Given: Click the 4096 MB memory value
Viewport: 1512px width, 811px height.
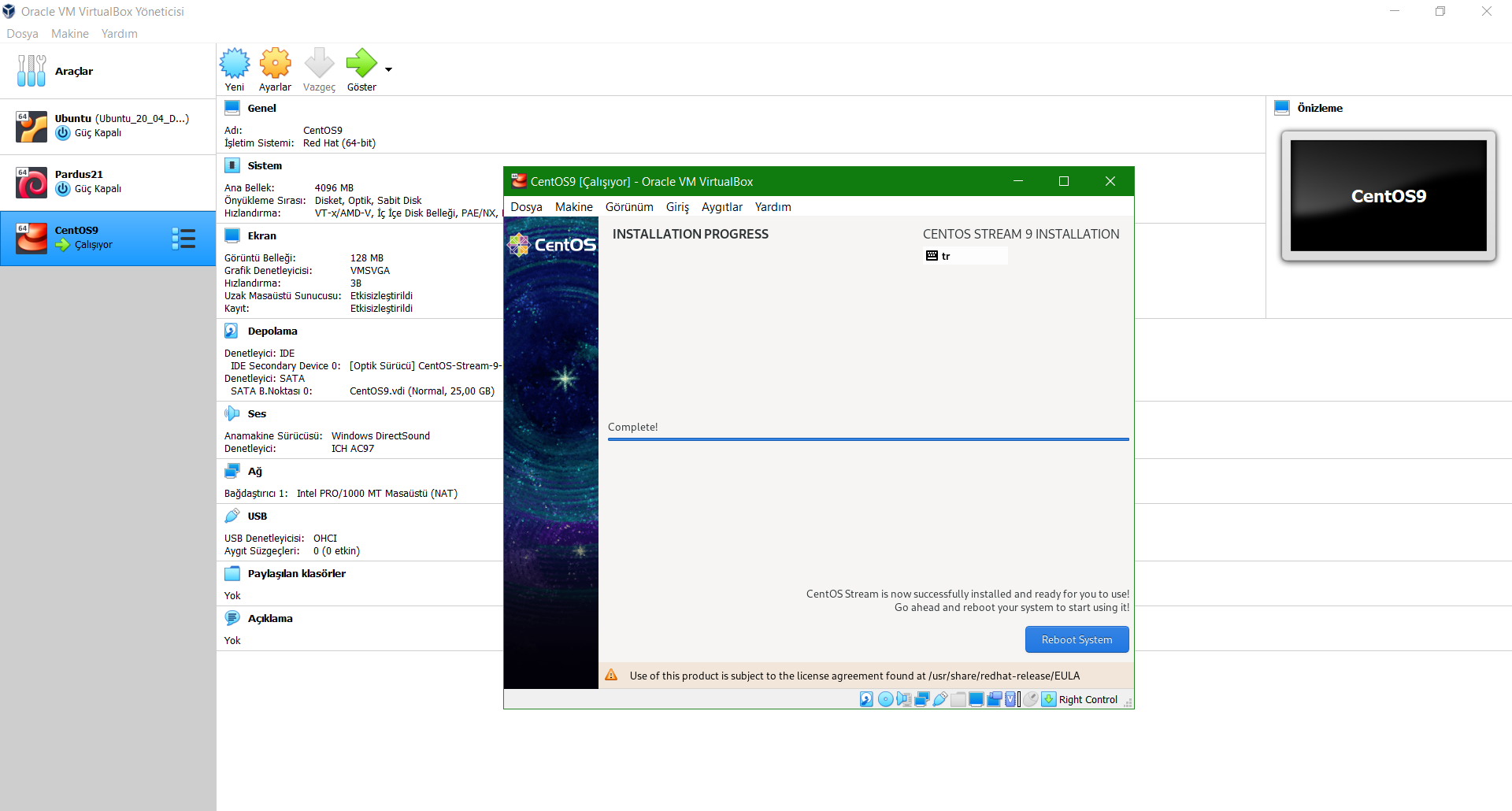Looking at the screenshot, I should click(x=334, y=187).
